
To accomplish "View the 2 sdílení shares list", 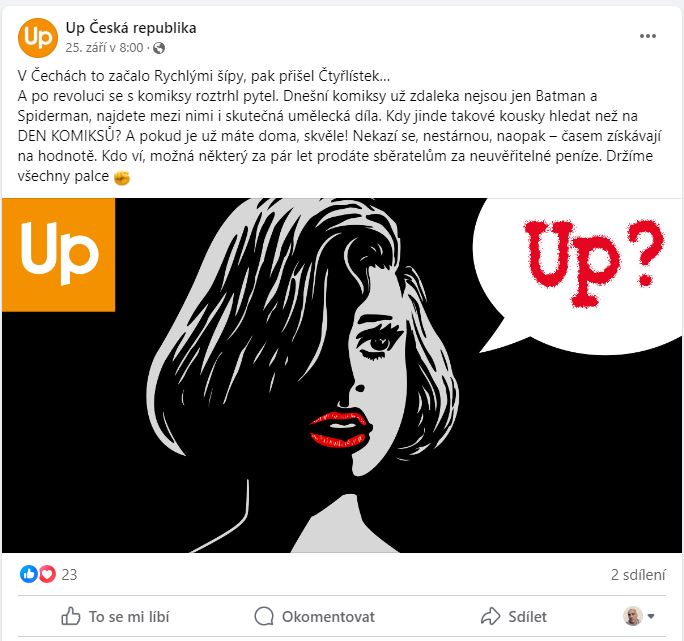I will tap(638, 575).
